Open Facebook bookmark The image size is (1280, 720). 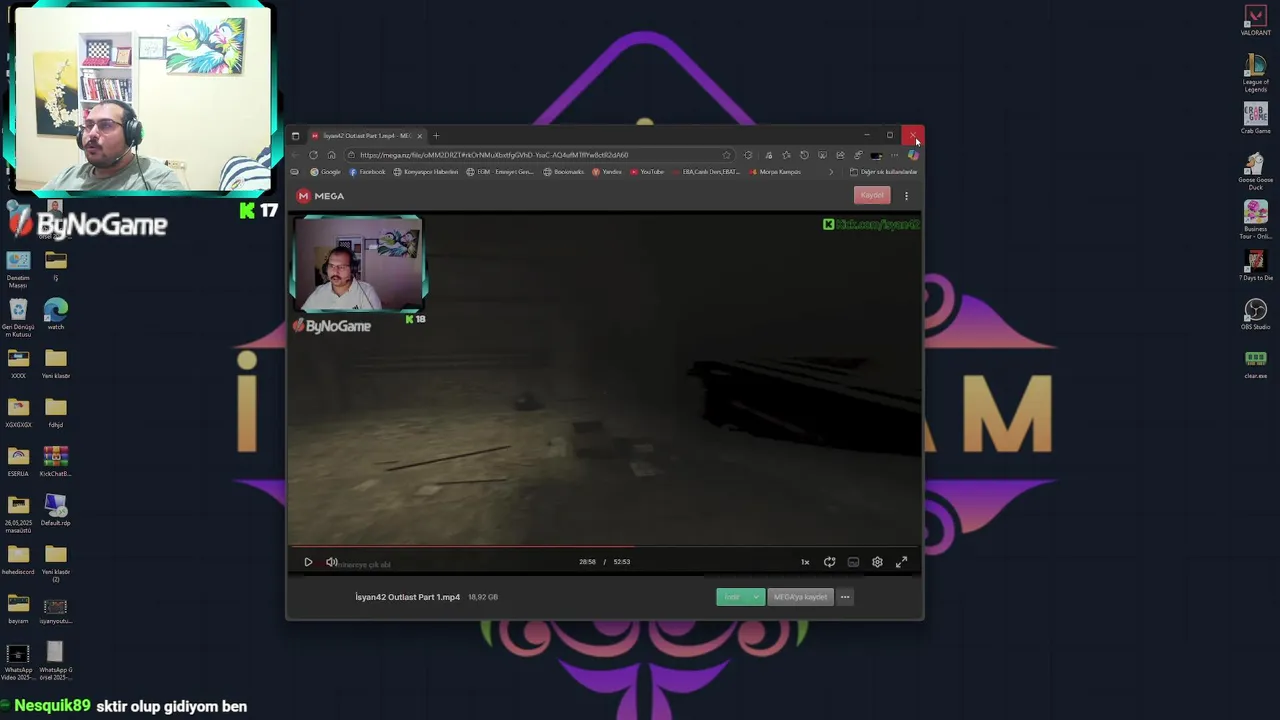tap(367, 172)
